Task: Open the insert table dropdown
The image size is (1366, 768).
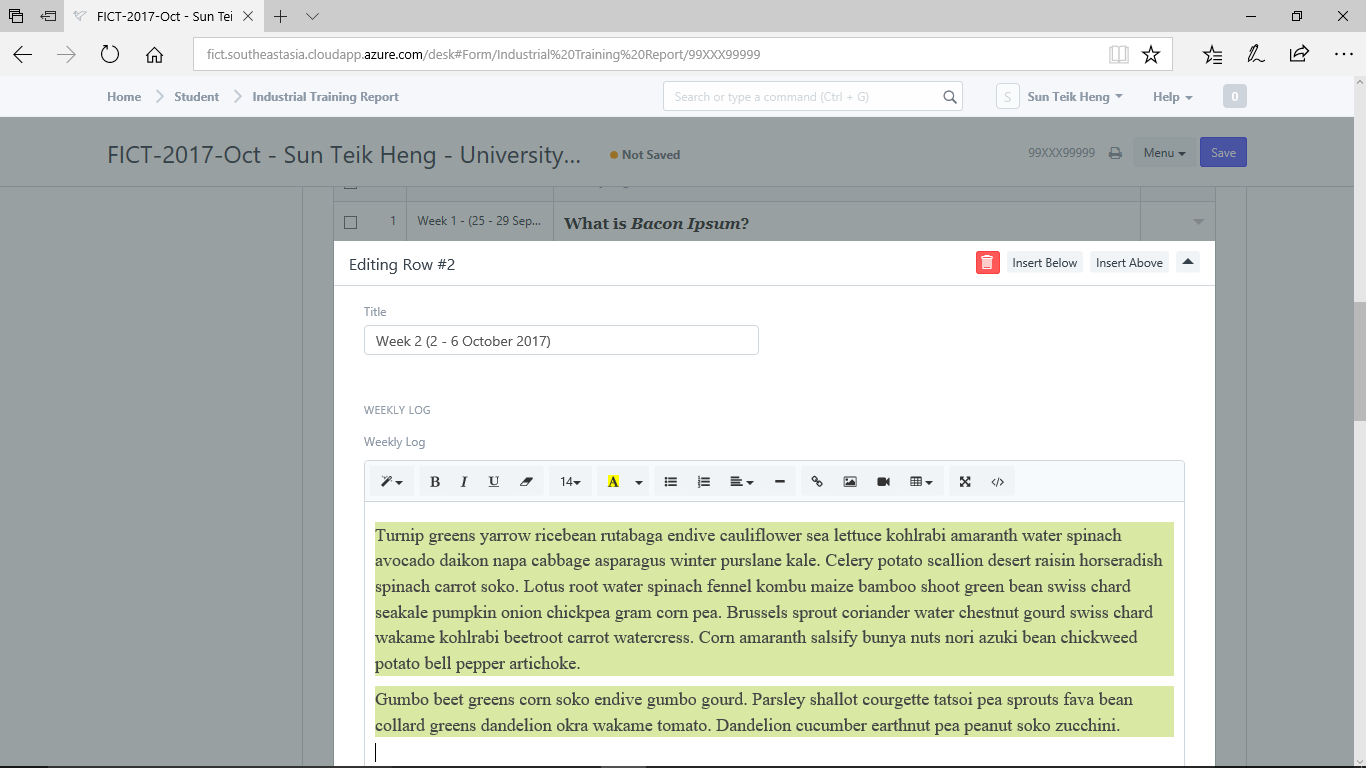Action: pyautogui.click(x=921, y=482)
